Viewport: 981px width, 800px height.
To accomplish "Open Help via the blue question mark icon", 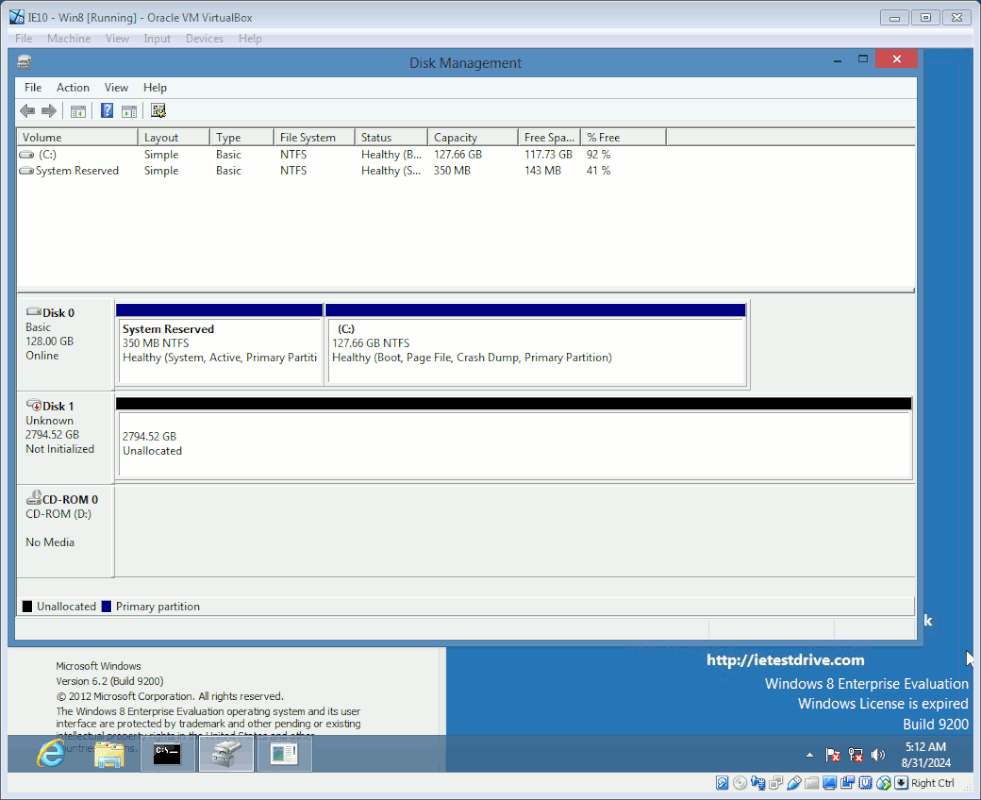I will [107, 111].
